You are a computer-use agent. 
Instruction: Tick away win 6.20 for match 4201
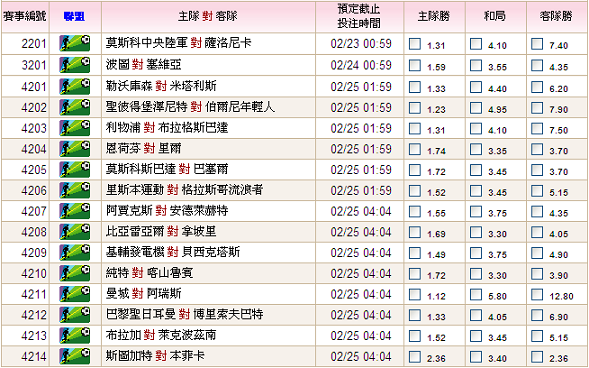pyautogui.click(x=537, y=87)
